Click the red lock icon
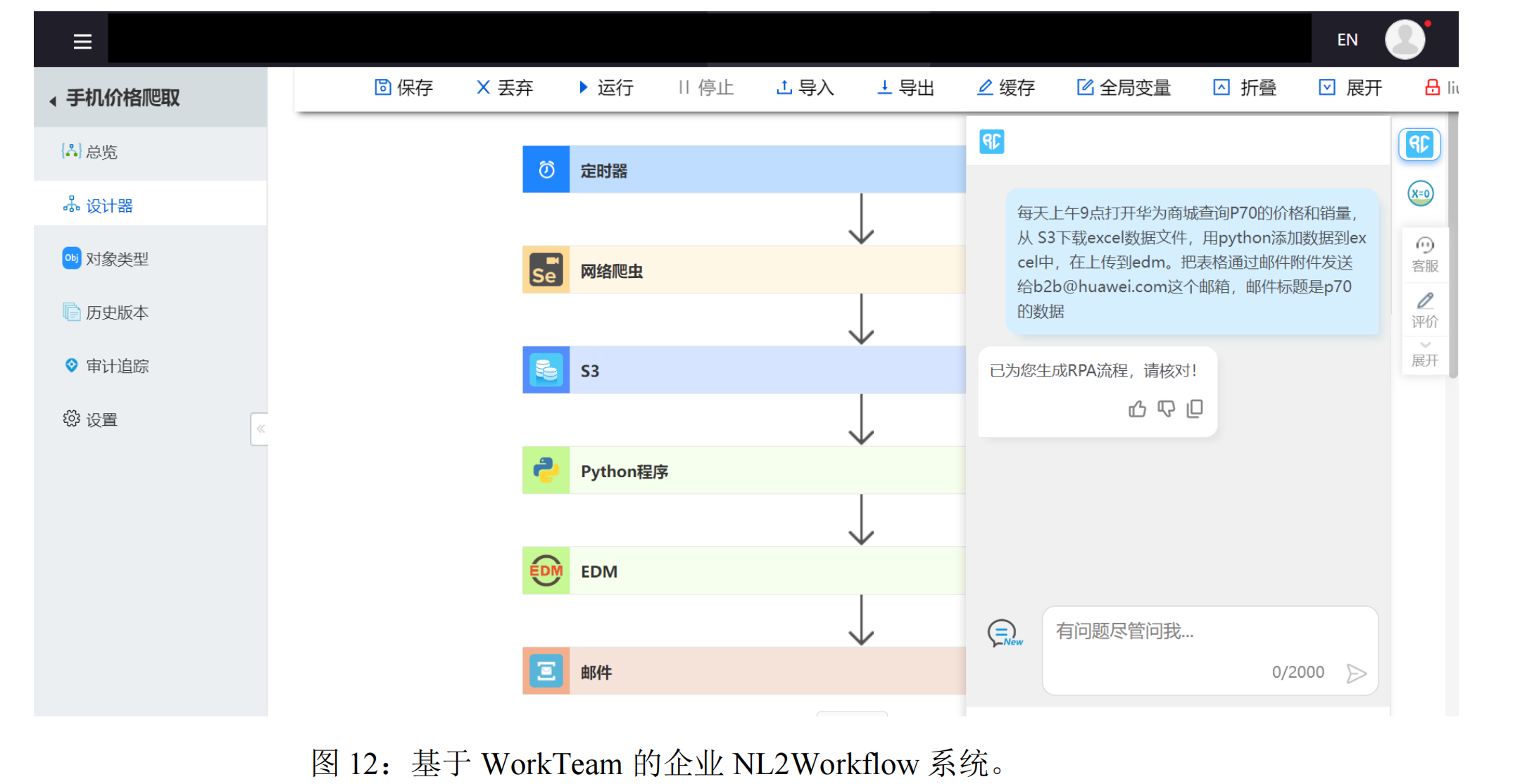 click(1432, 87)
